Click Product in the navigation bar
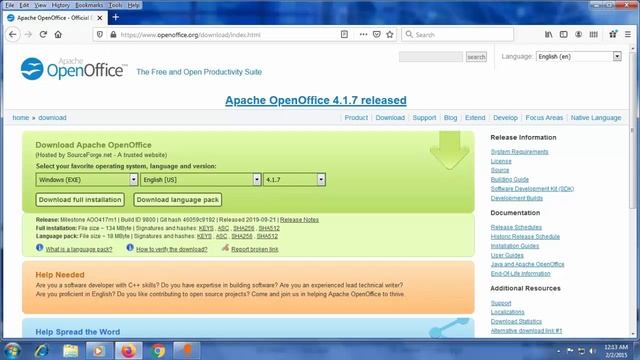Image resolution: width=640 pixels, height=360 pixels. click(x=356, y=118)
